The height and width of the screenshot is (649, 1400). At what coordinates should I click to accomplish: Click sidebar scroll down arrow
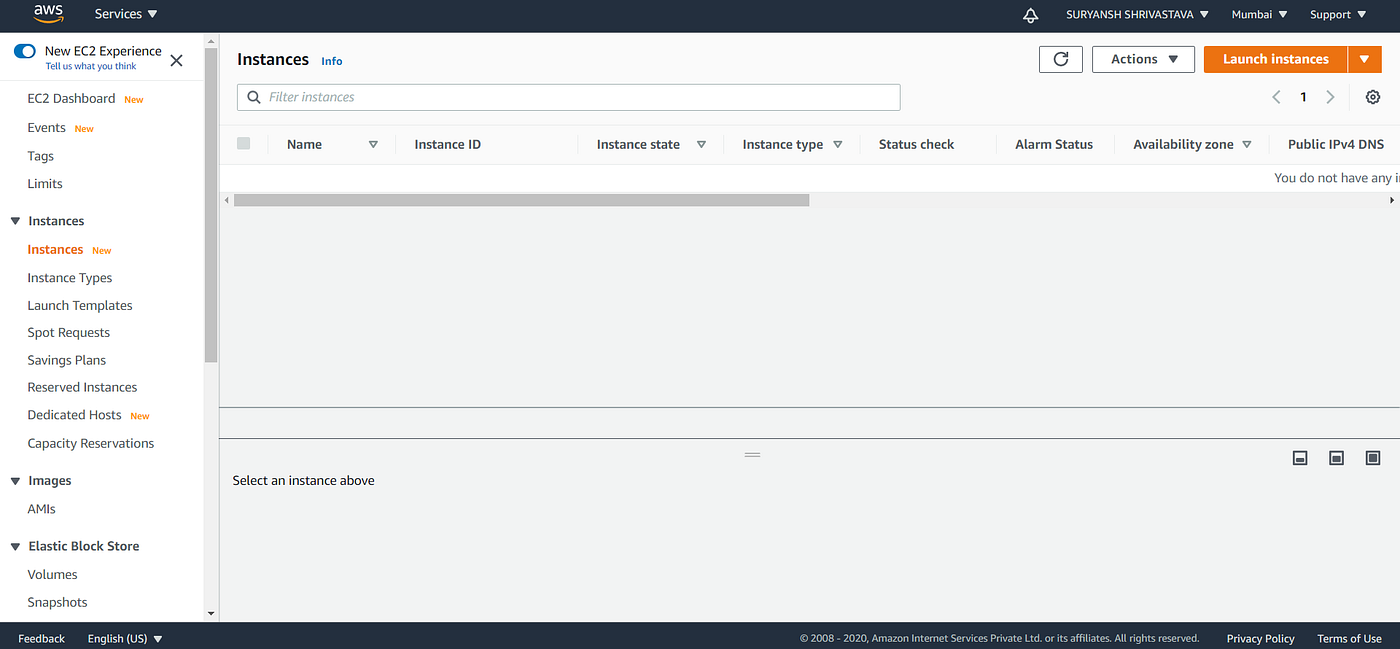pyautogui.click(x=210, y=613)
